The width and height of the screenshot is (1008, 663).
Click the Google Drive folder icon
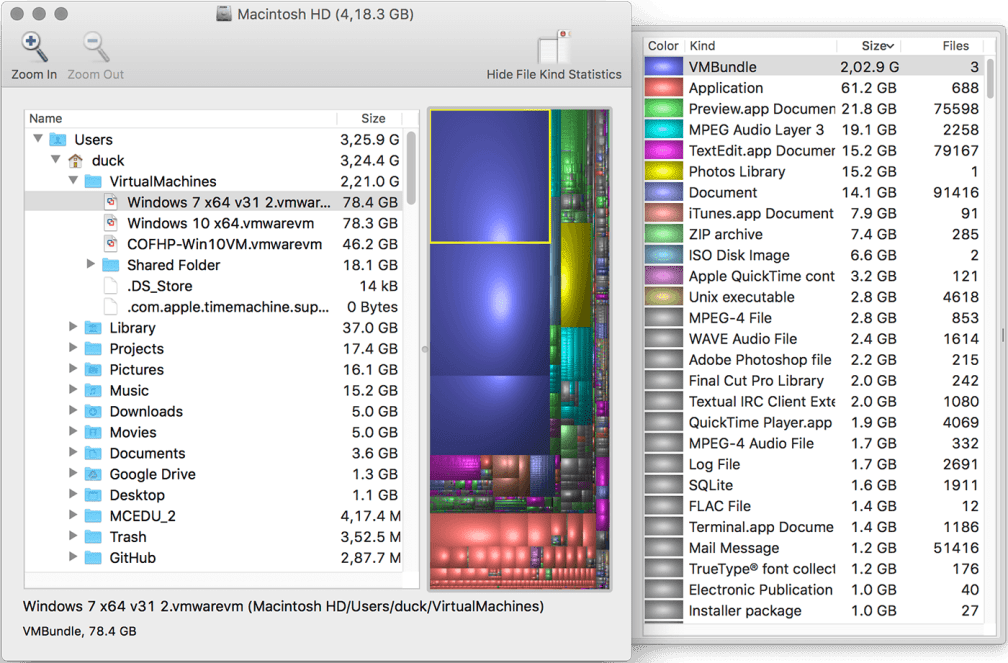(93, 474)
